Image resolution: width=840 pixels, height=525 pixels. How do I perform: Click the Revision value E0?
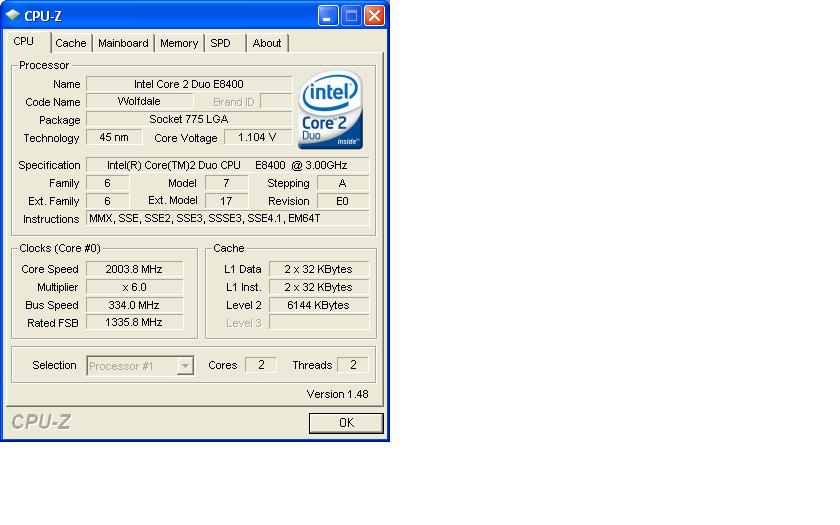tap(343, 201)
